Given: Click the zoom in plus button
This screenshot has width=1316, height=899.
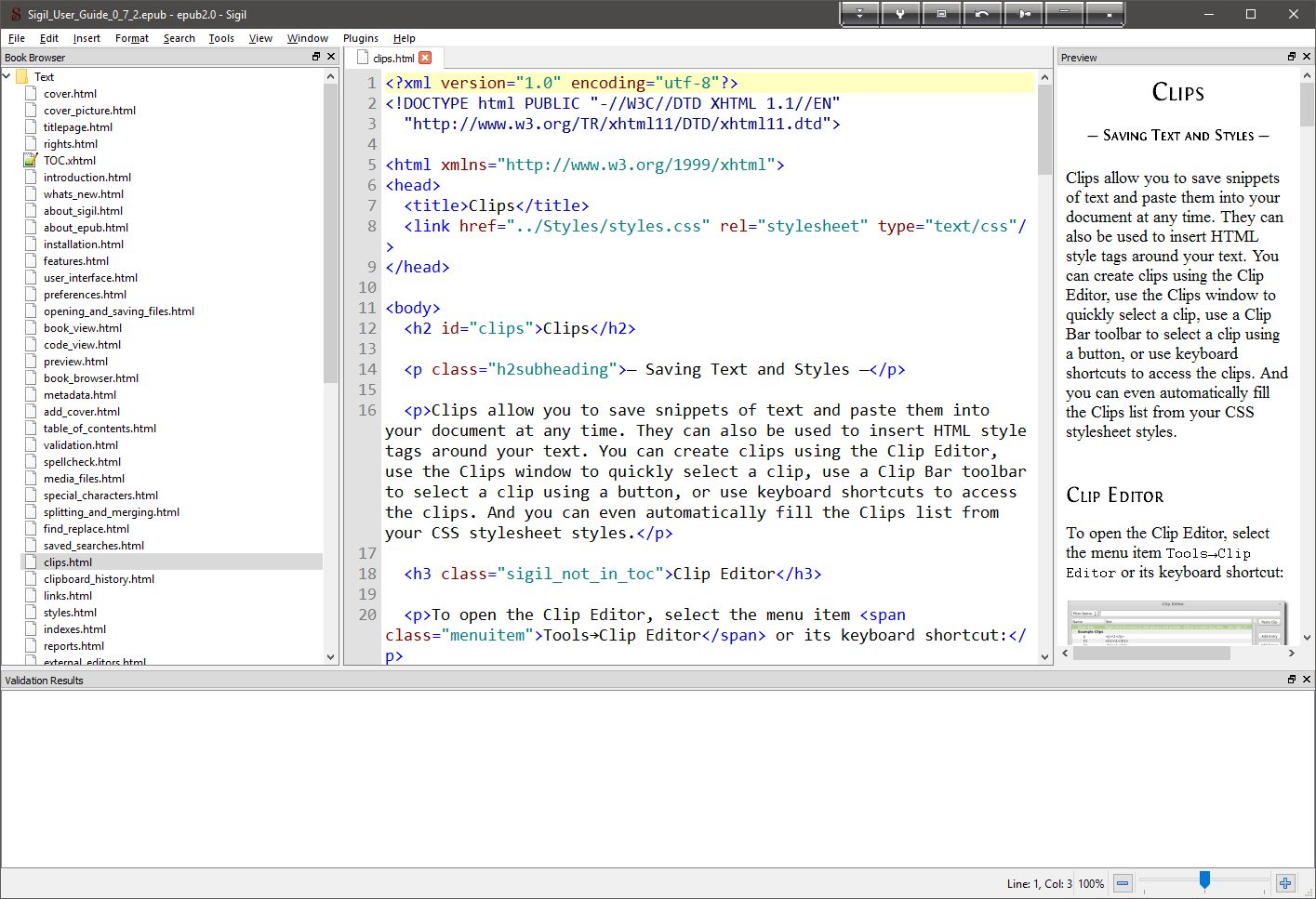Looking at the screenshot, I should (1285, 883).
